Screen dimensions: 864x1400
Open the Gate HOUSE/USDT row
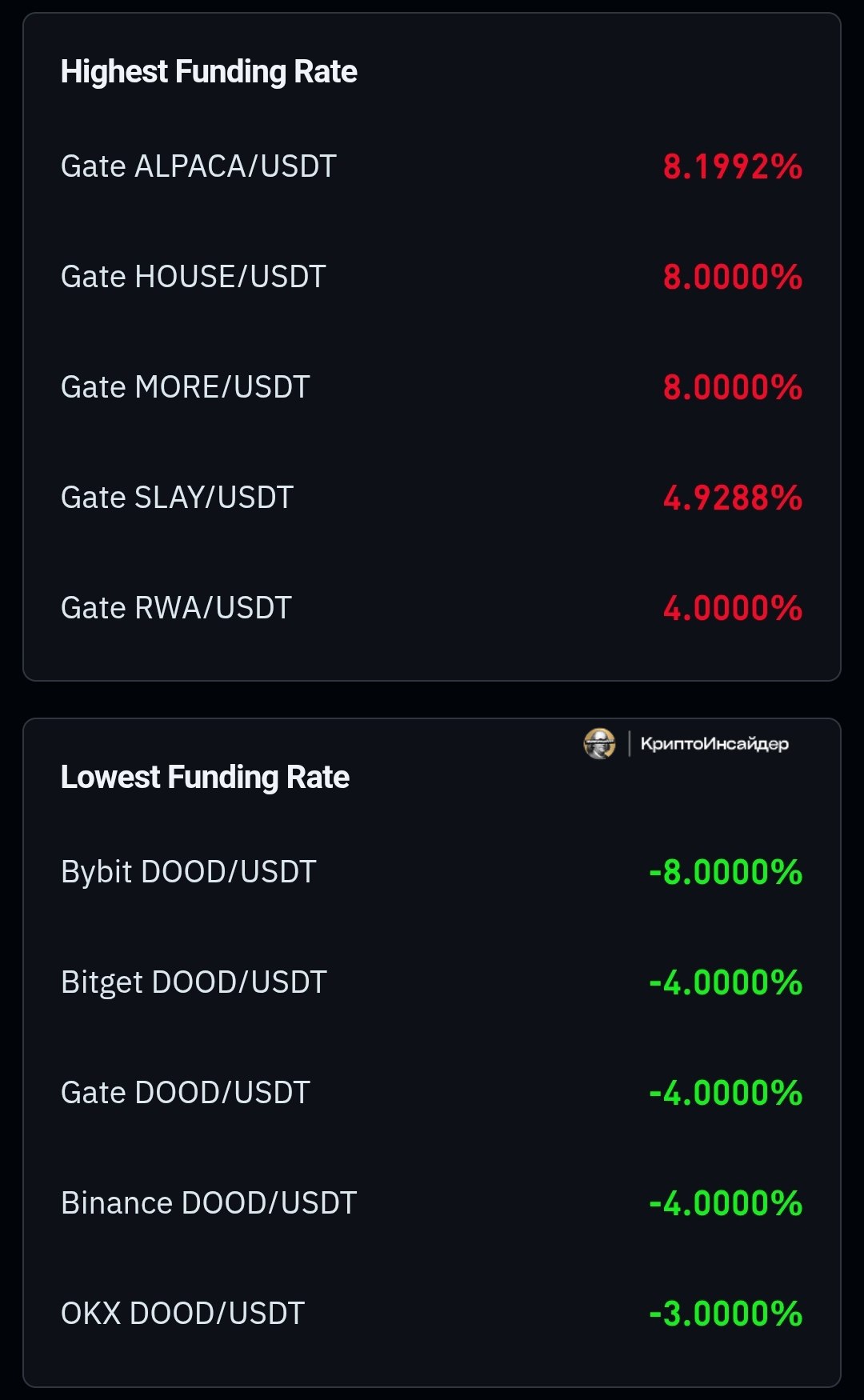[x=193, y=277]
